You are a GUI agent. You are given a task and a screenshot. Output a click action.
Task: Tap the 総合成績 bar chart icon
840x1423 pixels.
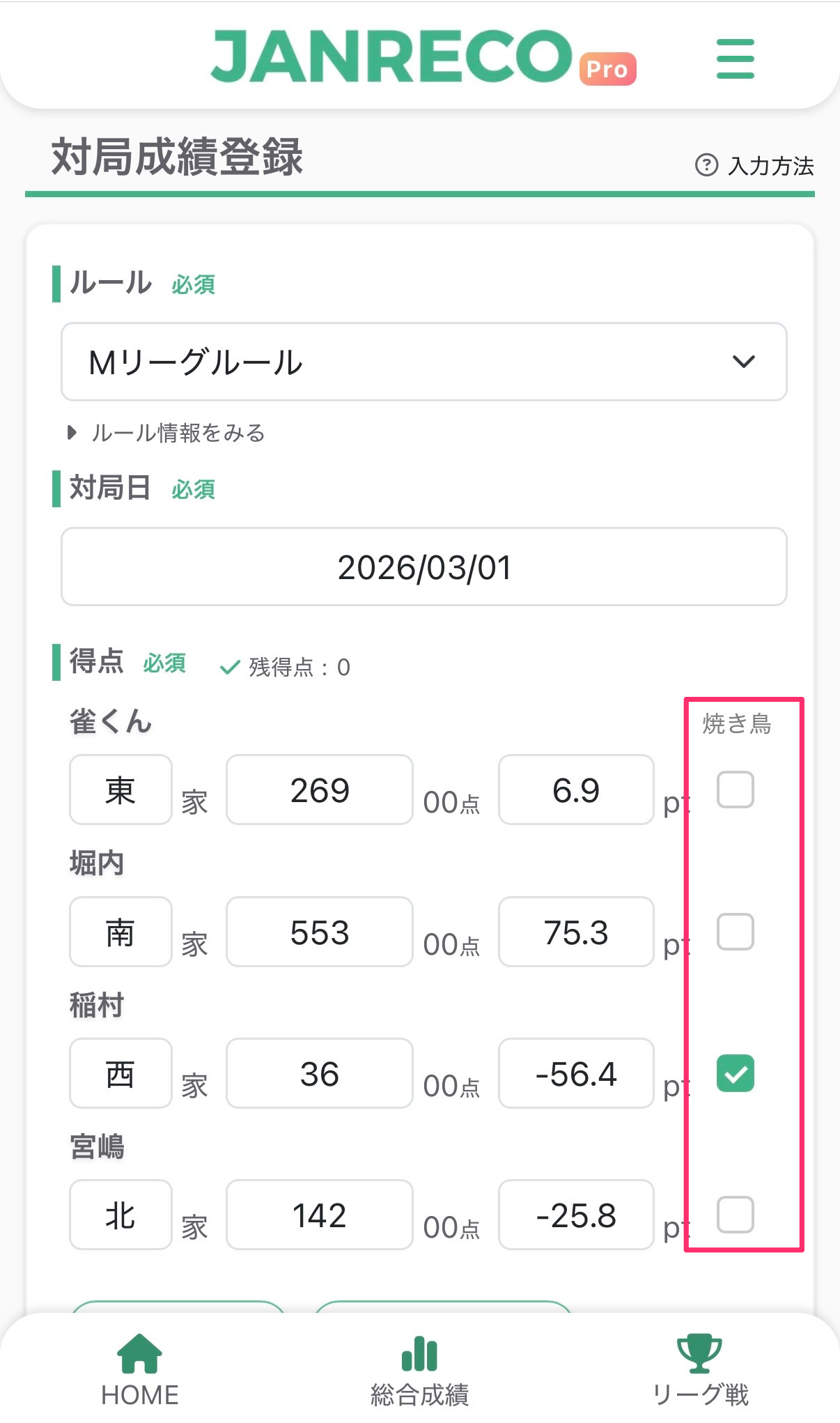coord(419,1353)
